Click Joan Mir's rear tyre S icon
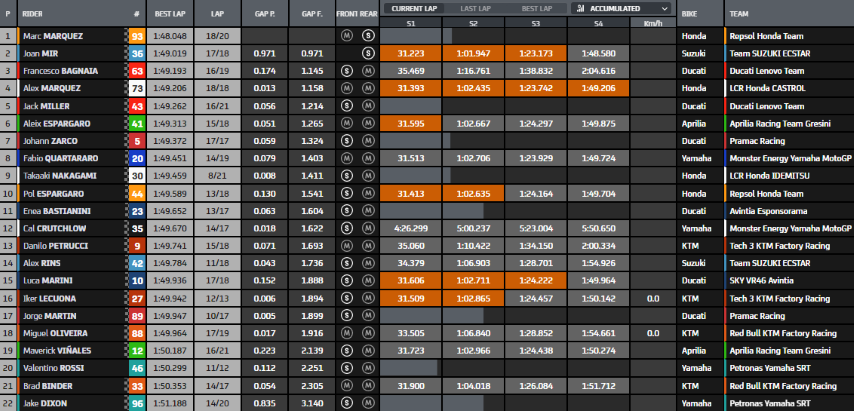 [x=368, y=53]
